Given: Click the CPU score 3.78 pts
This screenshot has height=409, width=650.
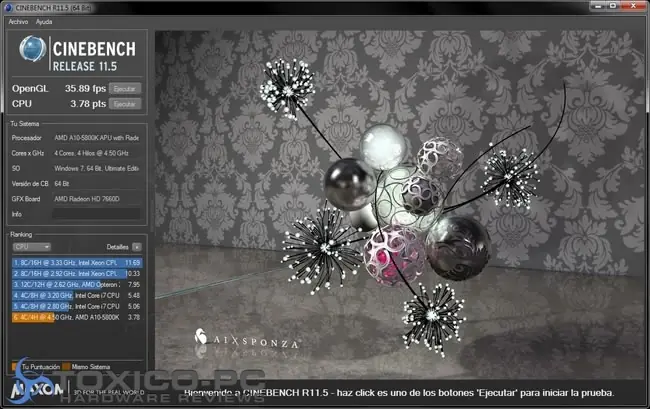Looking at the screenshot, I should tap(88, 104).
